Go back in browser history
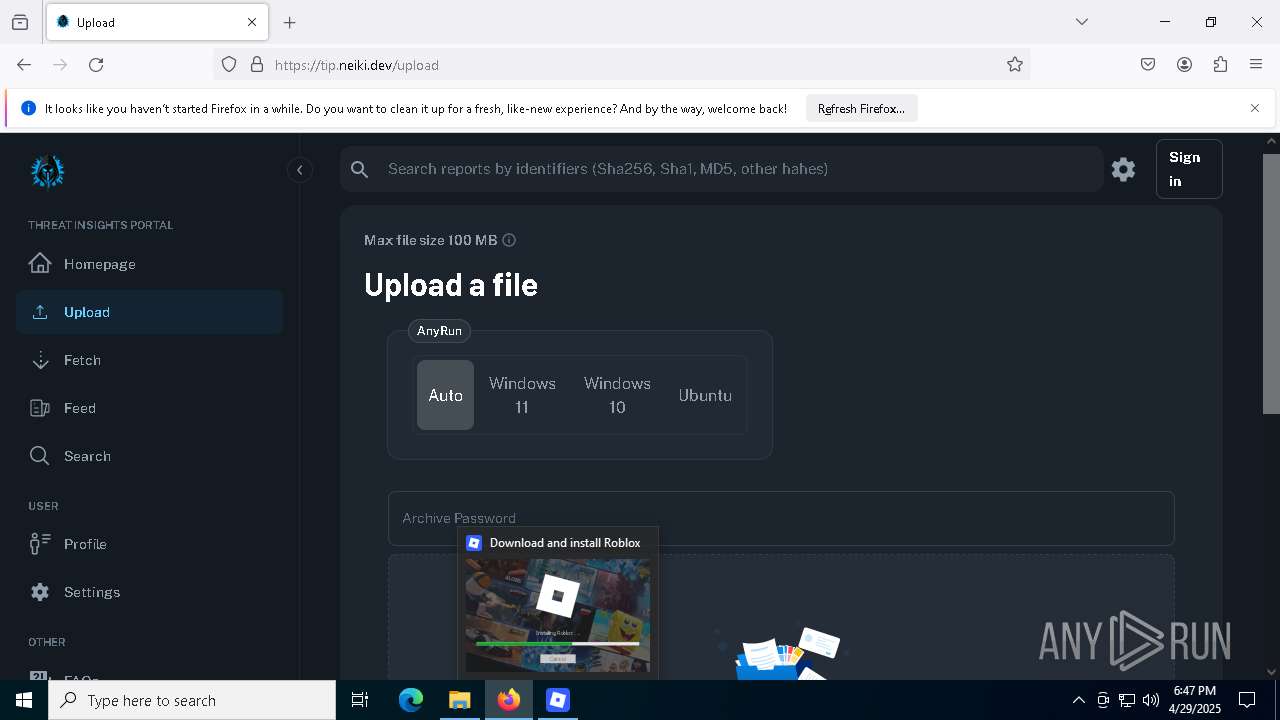Image resolution: width=1280 pixels, height=720 pixels. (x=24, y=64)
